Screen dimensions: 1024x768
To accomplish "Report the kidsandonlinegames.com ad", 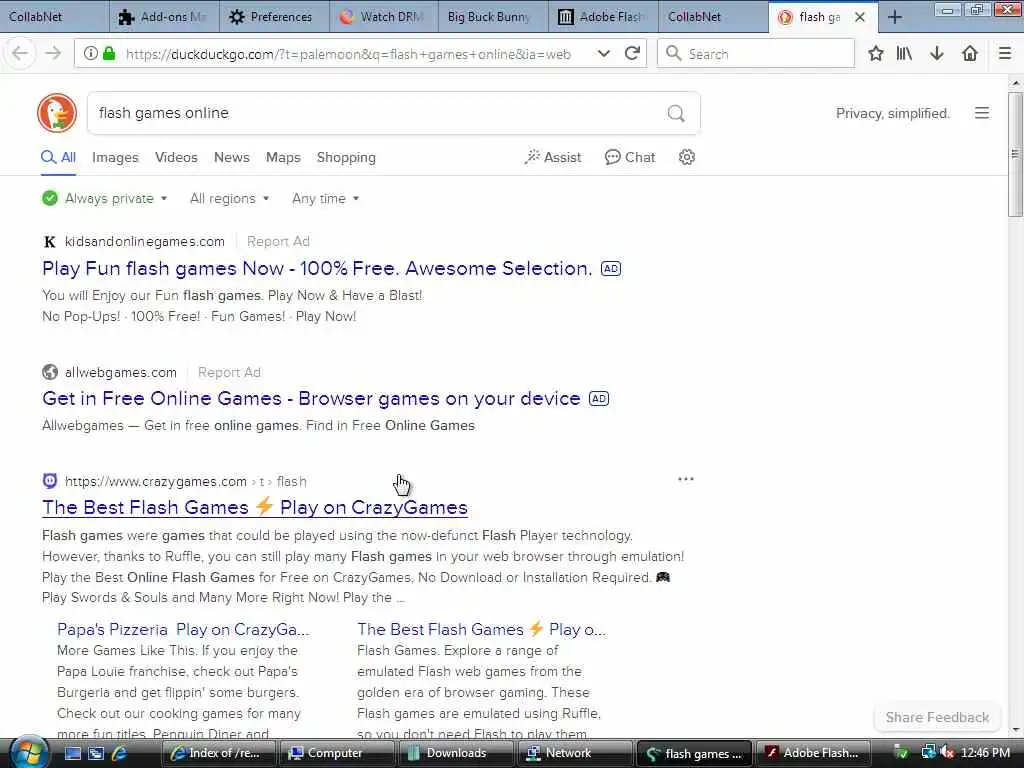I will (278, 242).
